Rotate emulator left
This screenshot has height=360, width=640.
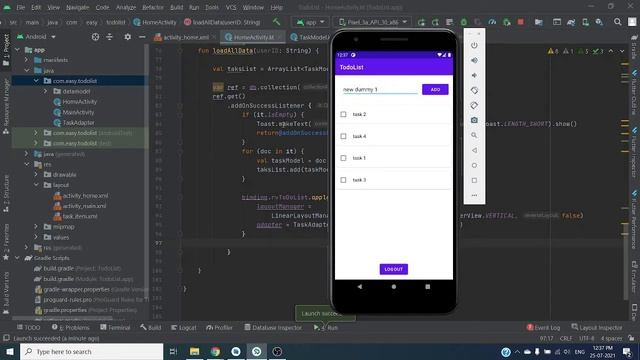474,90
